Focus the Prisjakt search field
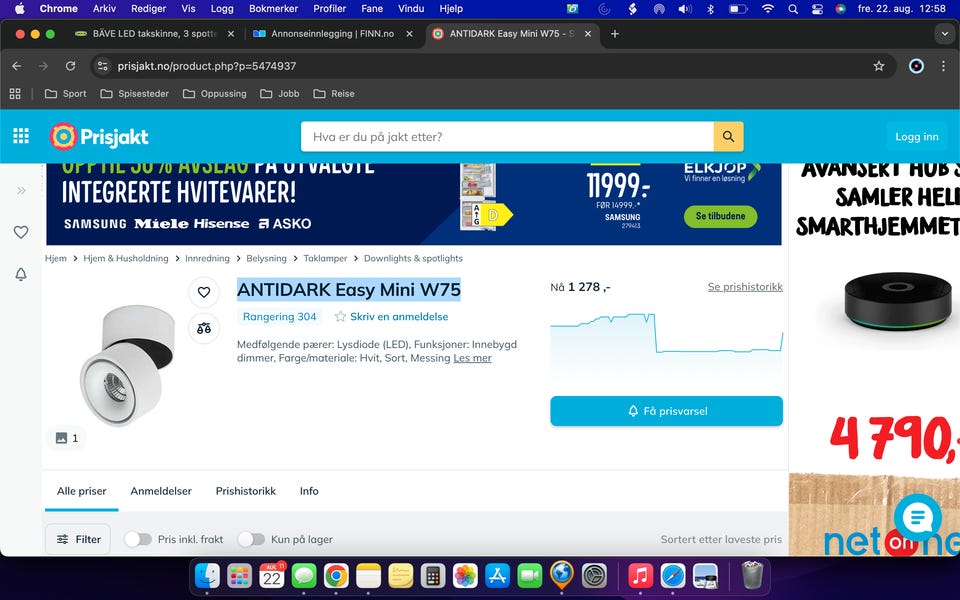 click(507, 137)
